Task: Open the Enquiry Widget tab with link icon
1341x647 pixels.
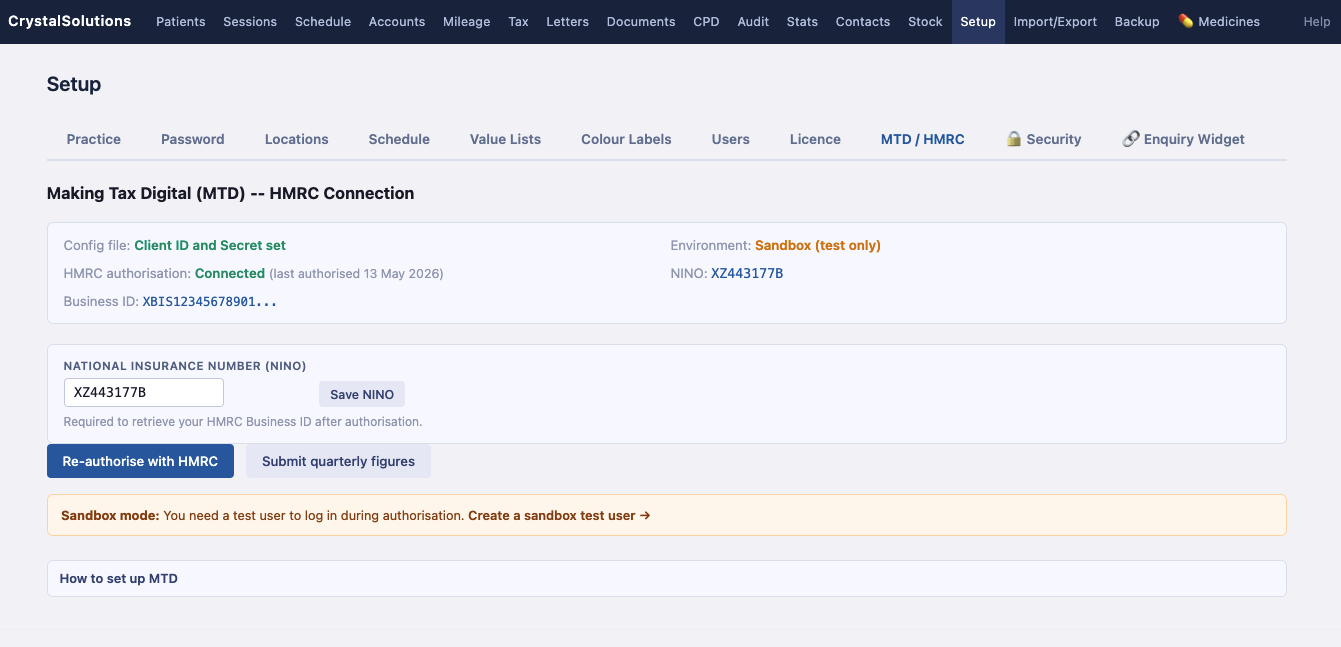Action: coord(1184,139)
